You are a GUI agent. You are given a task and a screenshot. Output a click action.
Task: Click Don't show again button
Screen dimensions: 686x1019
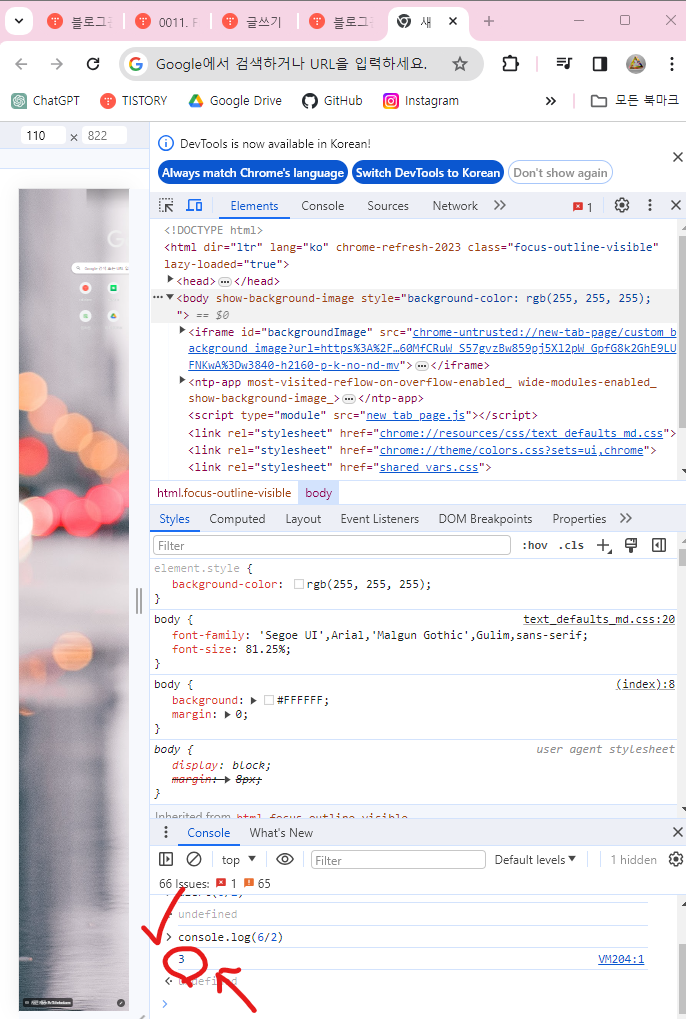[x=560, y=173]
